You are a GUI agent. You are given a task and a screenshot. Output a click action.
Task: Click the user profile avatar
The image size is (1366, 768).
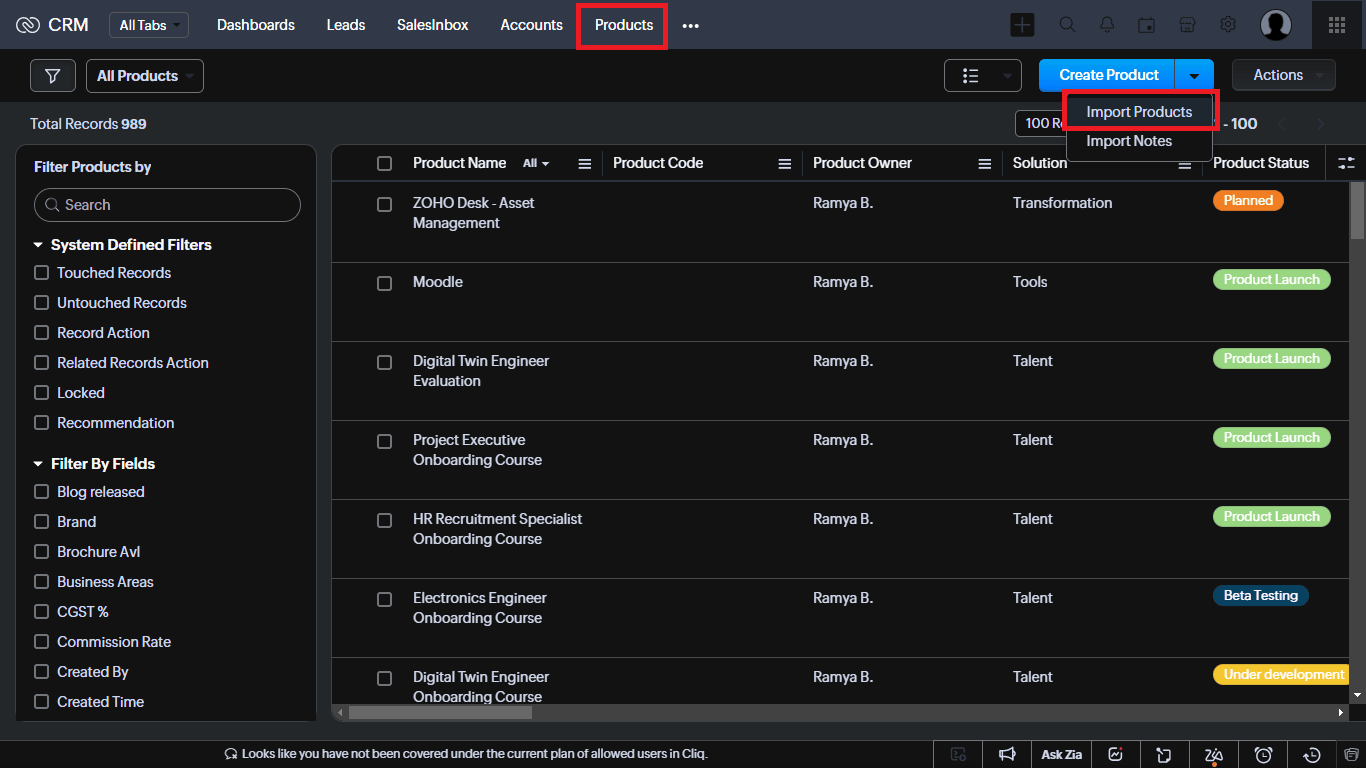coord(1276,25)
